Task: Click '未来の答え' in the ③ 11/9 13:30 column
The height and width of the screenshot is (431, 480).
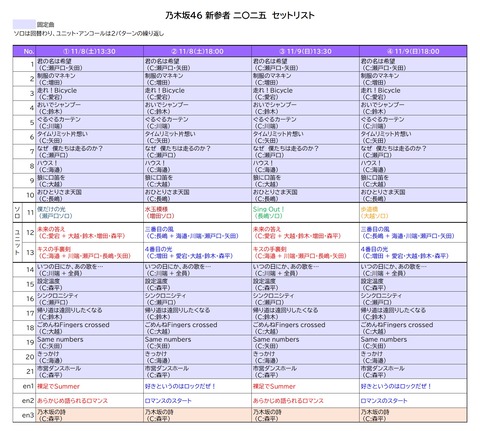Action: point(267,229)
